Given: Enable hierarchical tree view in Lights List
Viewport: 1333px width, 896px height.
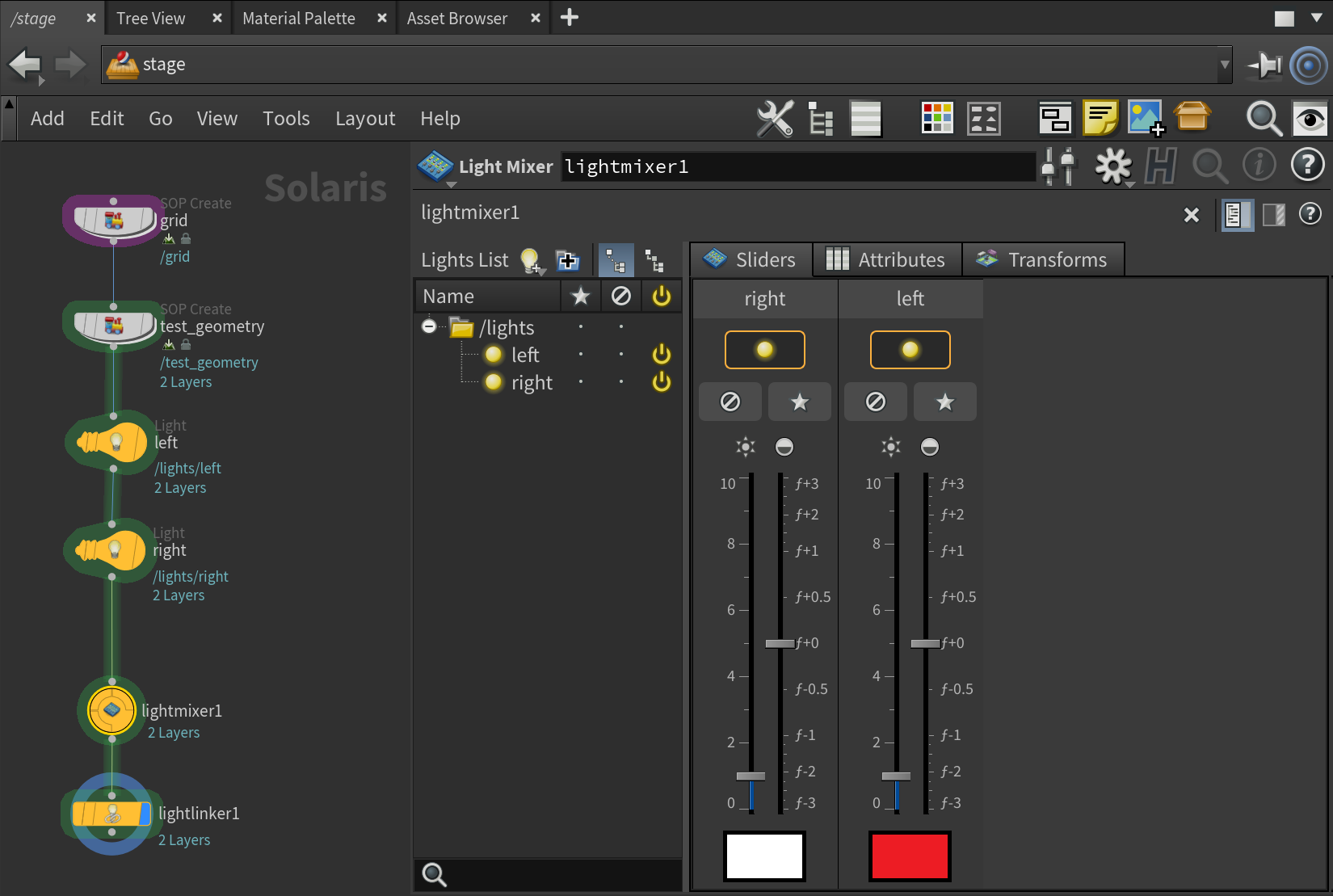Looking at the screenshot, I should click(616, 260).
